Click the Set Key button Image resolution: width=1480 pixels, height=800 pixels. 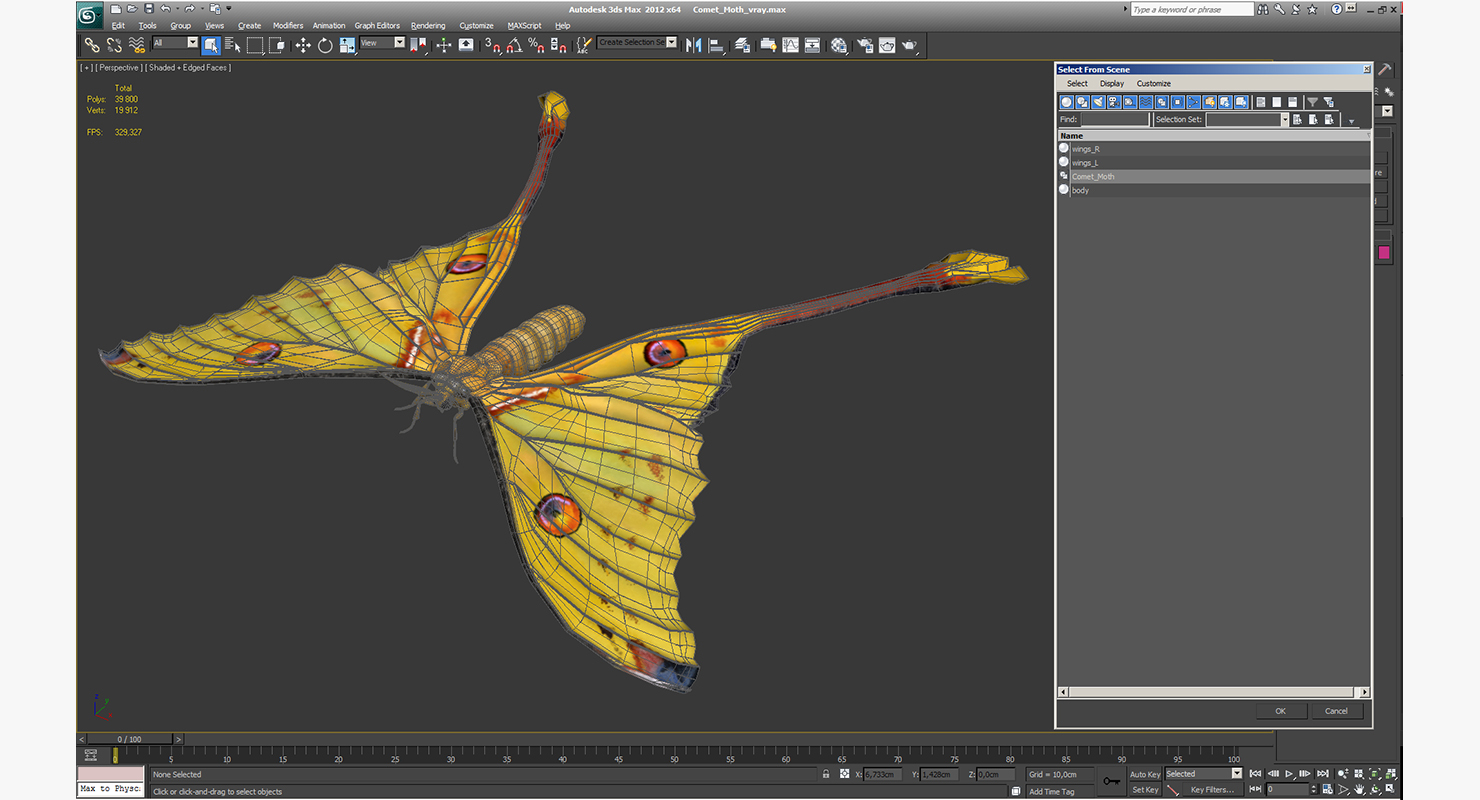(1145, 790)
